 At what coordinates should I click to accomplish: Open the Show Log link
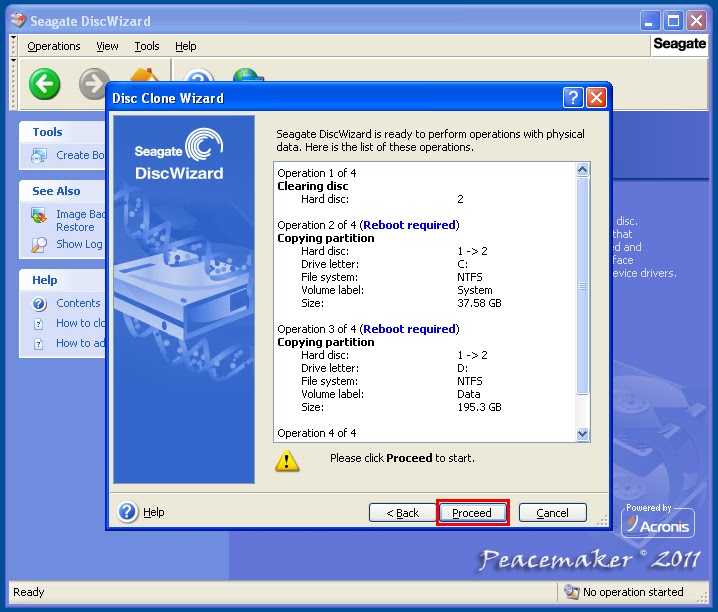(79, 244)
